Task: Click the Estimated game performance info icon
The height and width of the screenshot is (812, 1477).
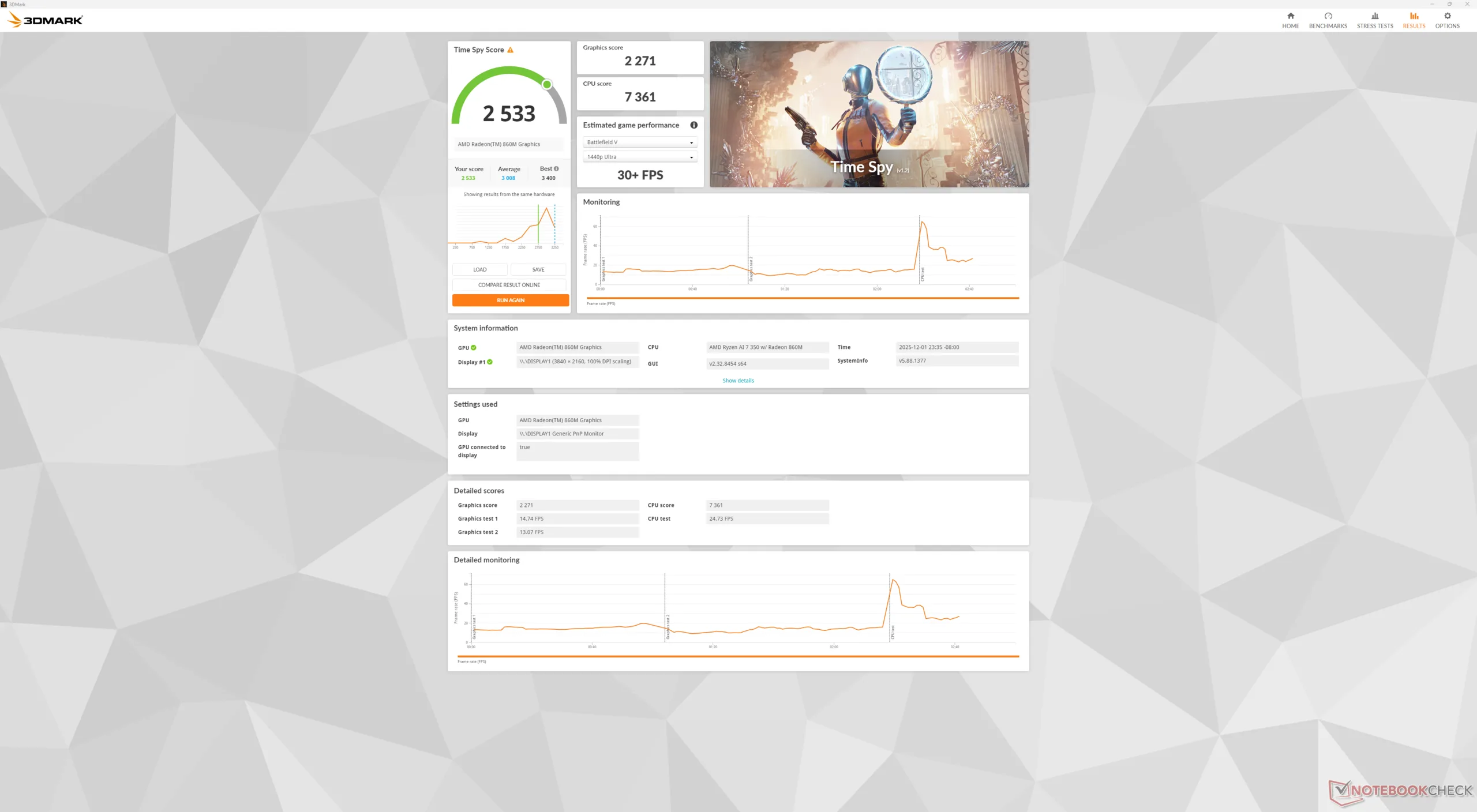Action: (x=693, y=125)
